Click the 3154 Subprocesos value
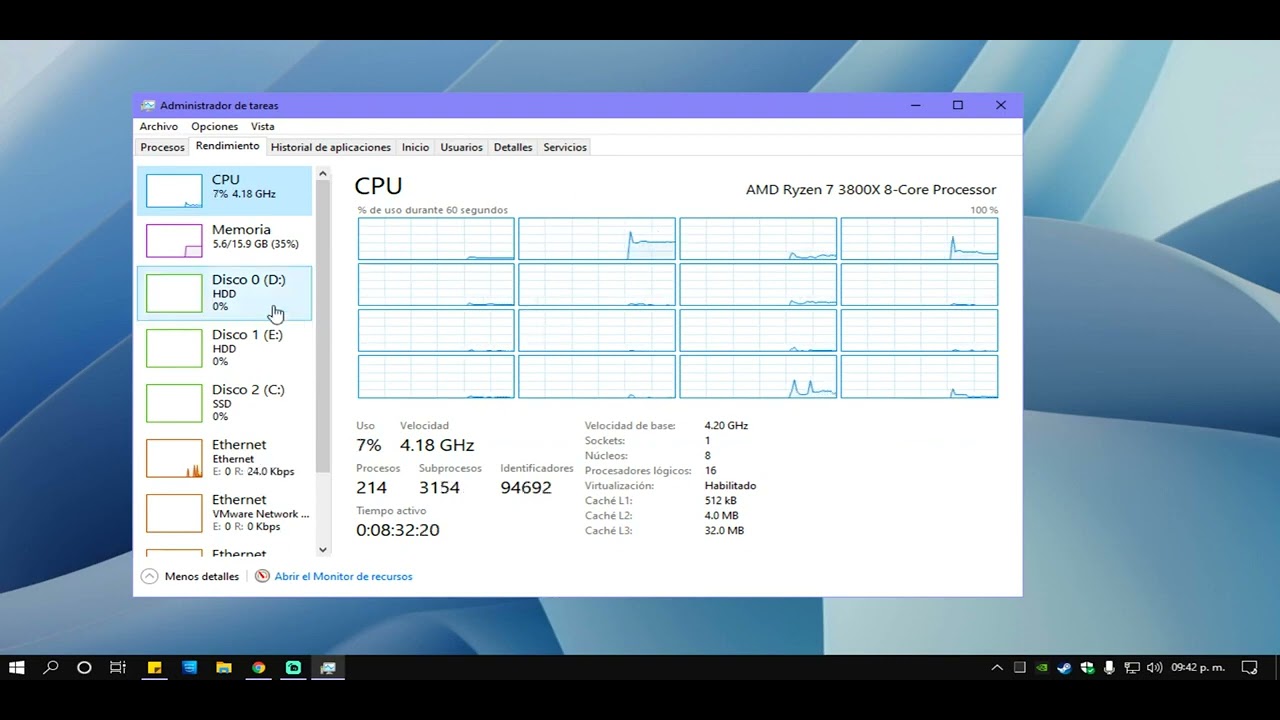Image resolution: width=1280 pixels, height=720 pixels. point(439,488)
